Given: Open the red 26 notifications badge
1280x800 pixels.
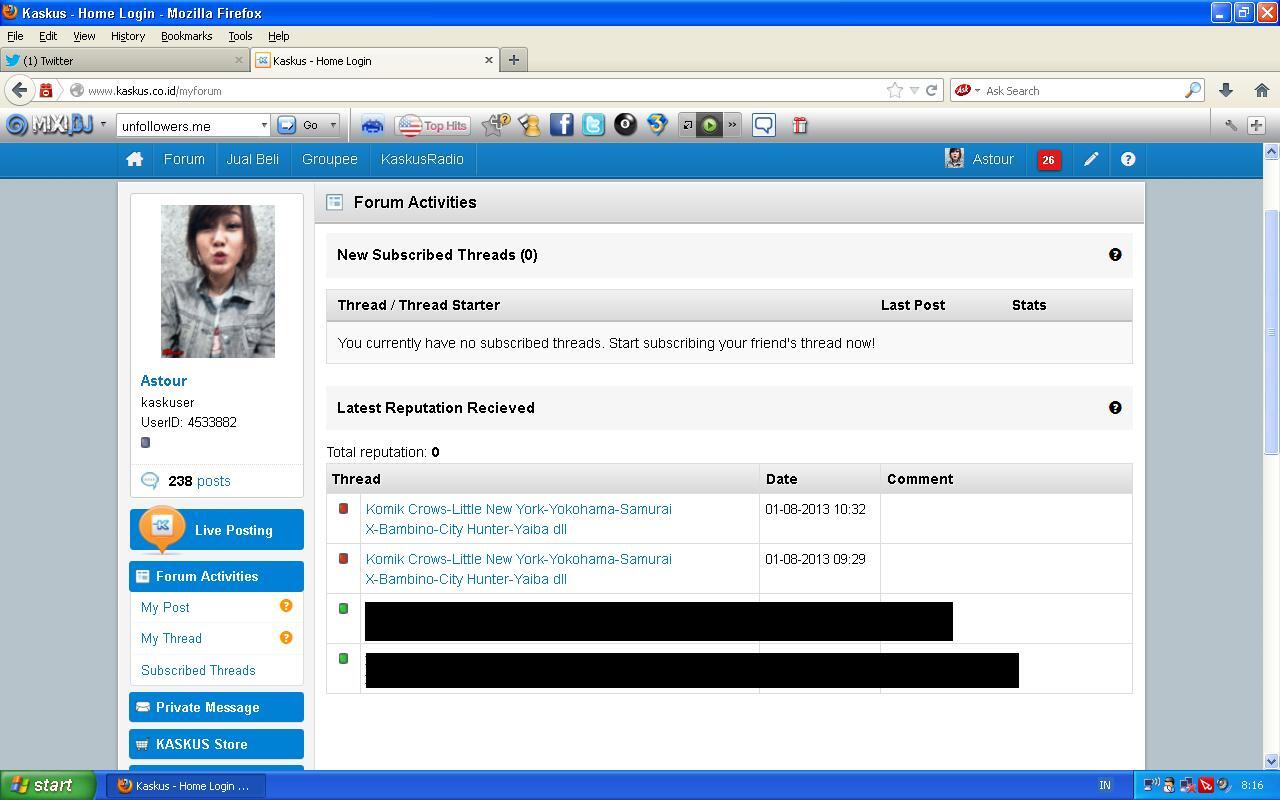Looking at the screenshot, I should click(1048, 160).
